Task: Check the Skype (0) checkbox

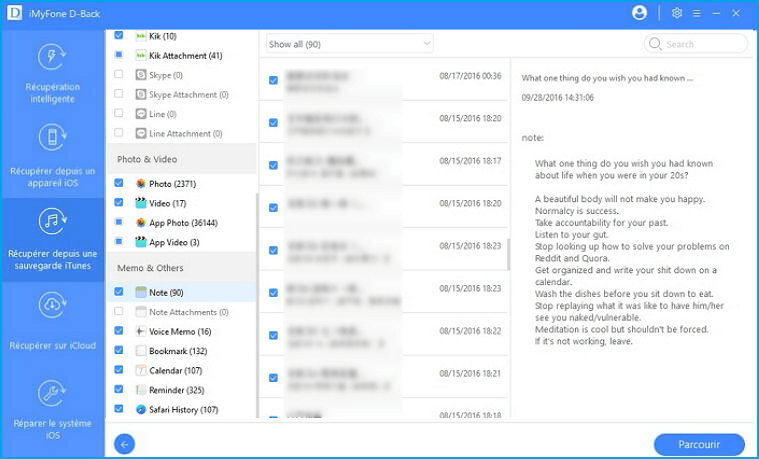Action: click(x=119, y=74)
